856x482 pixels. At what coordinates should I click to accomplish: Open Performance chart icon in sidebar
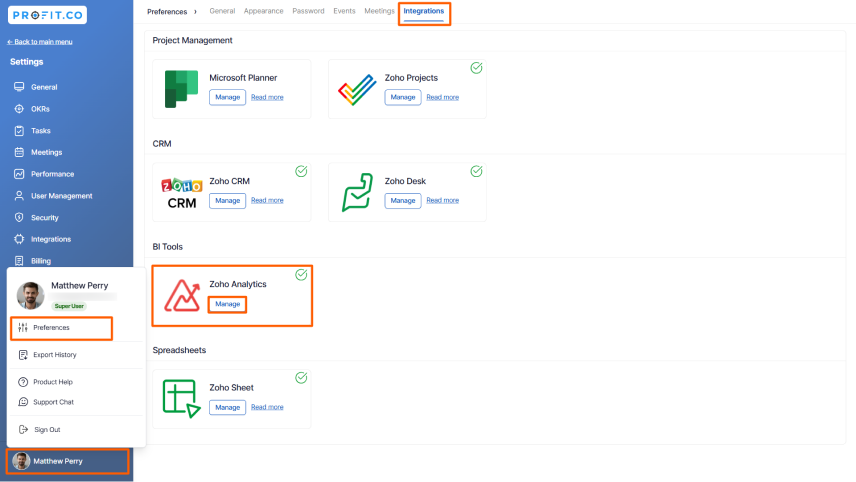point(19,174)
